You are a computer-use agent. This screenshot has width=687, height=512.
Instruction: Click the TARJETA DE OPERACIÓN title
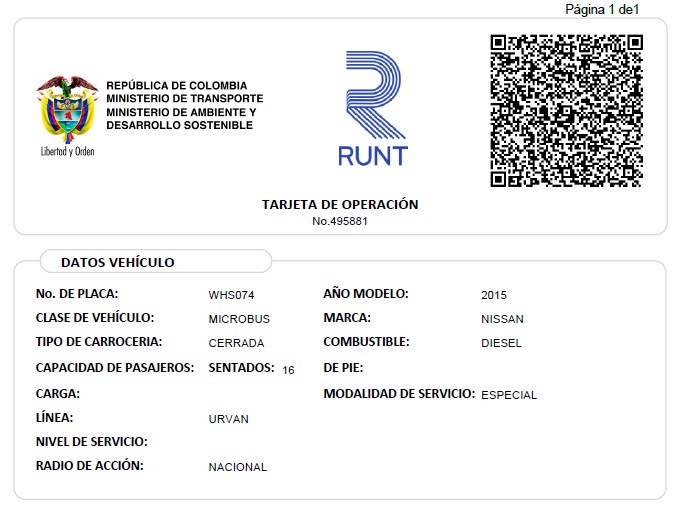click(x=340, y=204)
